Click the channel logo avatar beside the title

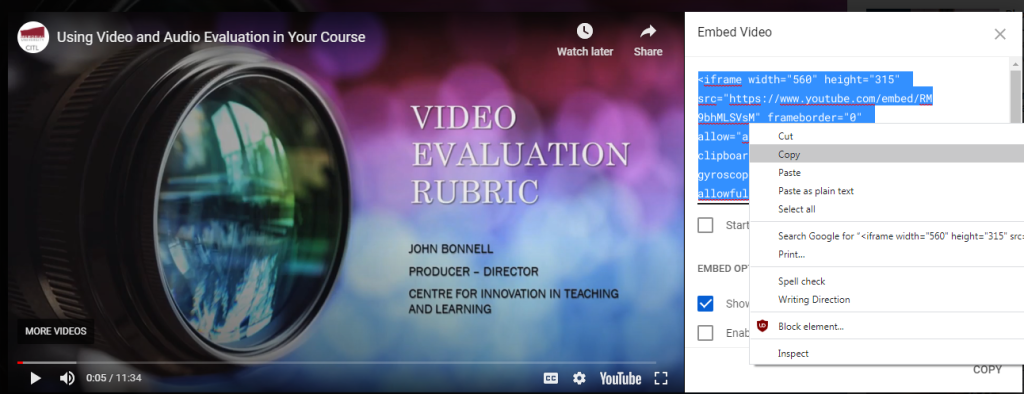coord(33,37)
